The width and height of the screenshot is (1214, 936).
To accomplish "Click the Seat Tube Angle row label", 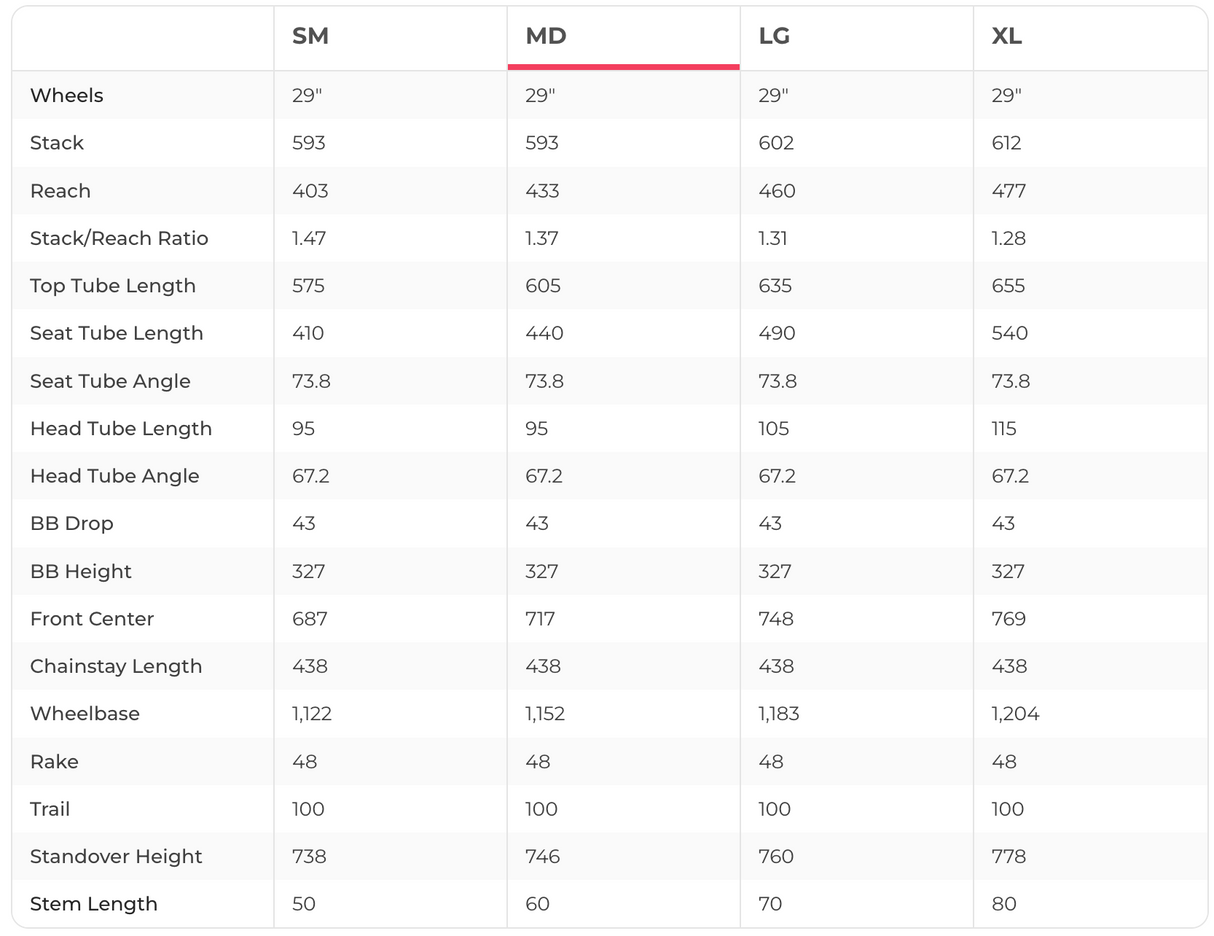I will click(110, 381).
